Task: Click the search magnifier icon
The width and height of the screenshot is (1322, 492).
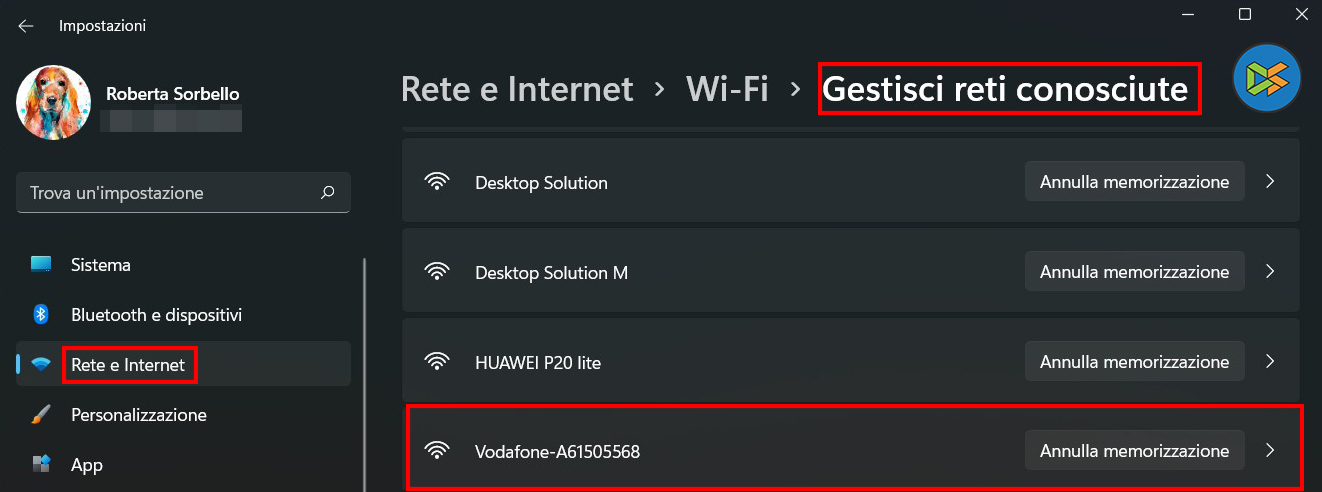Action: click(x=327, y=192)
